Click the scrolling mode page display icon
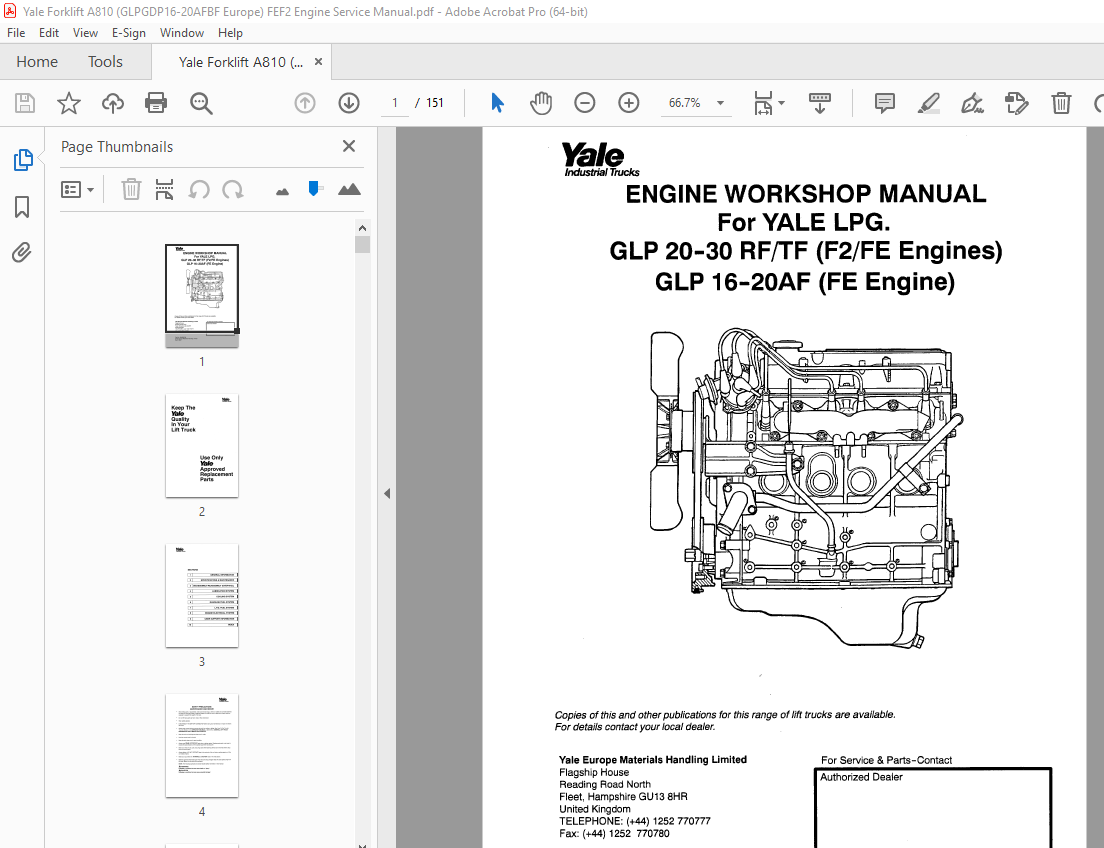 click(820, 104)
